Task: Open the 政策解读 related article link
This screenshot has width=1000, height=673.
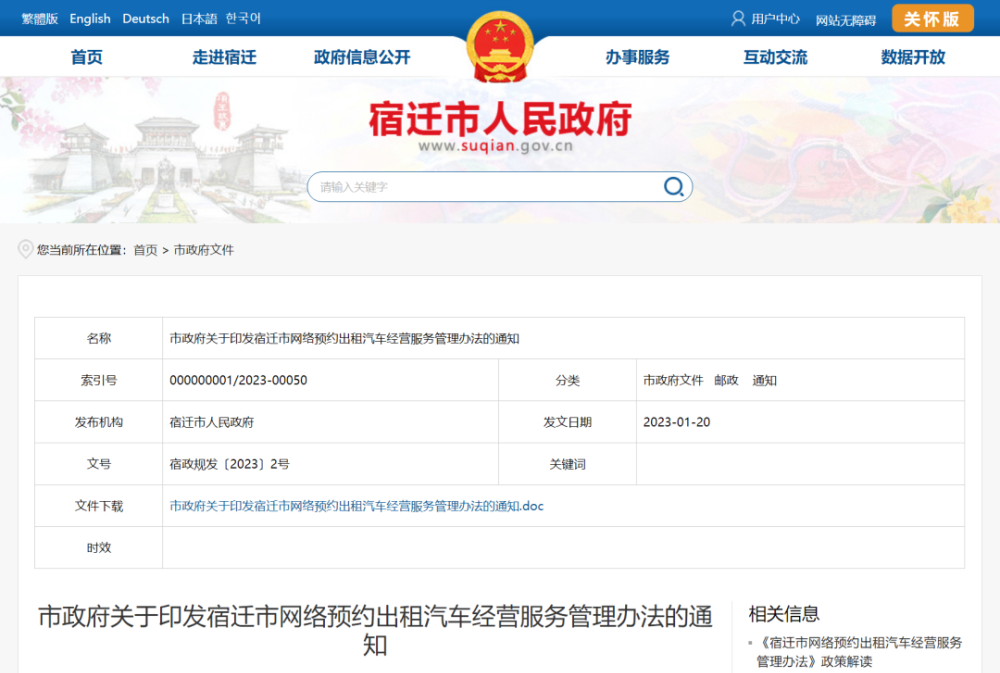Action: [x=859, y=652]
